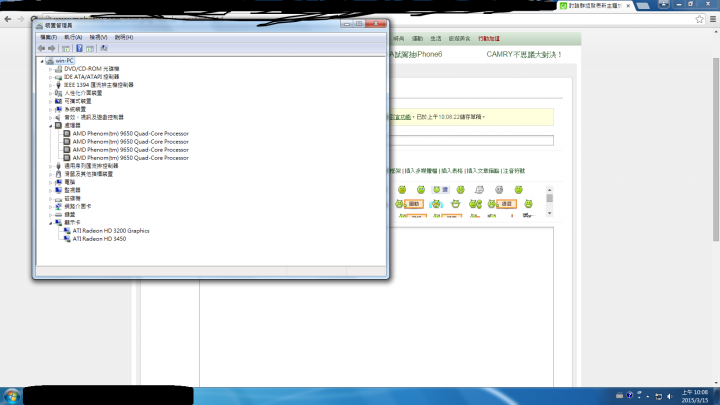This screenshot has height=405, width=720.
Task: Expand the IDE ATA/ATAPI controllers category
Action: click(x=51, y=77)
